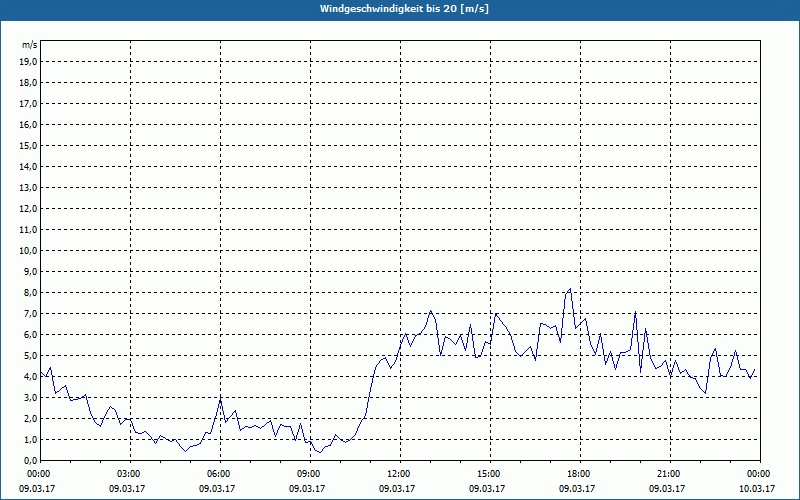The height and width of the screenshot is (500, 800).
Task: Click the 8,0 y-axis label
Action: click(30, 293)
